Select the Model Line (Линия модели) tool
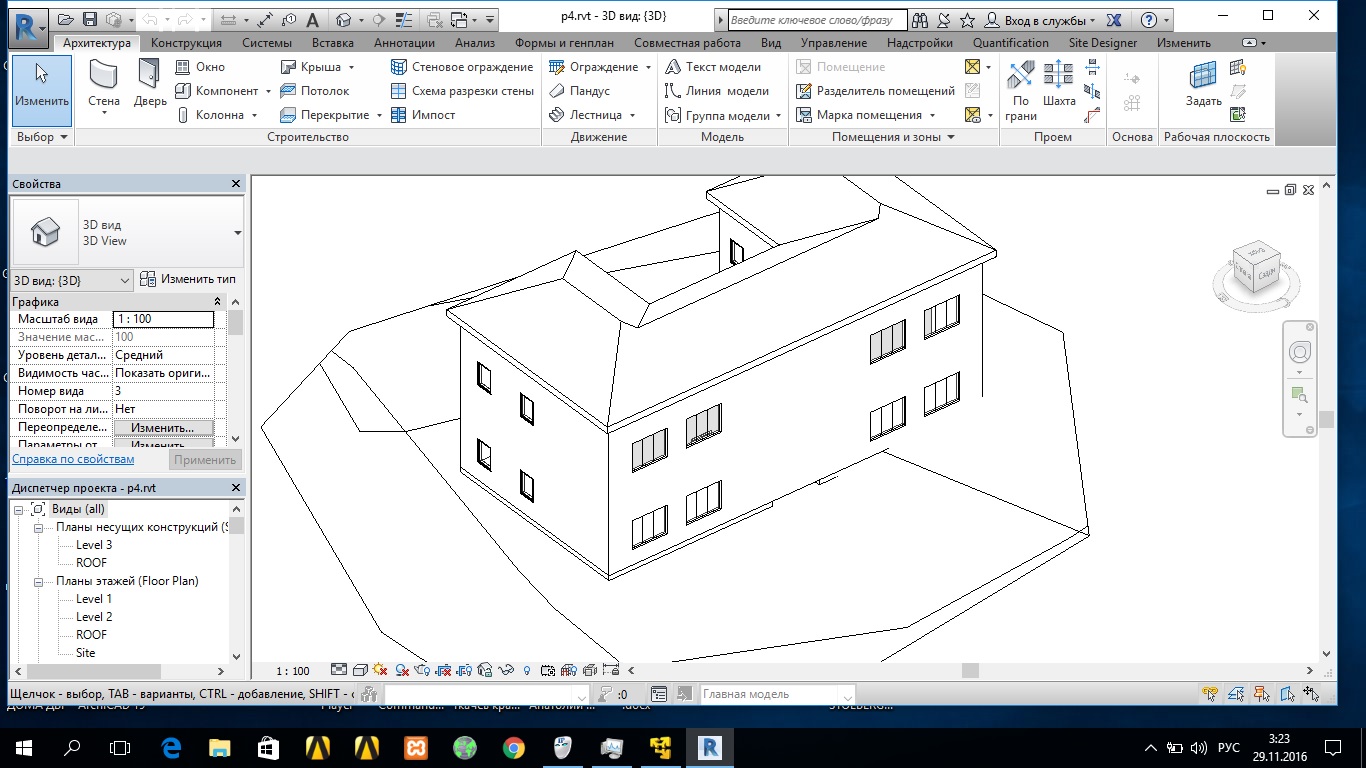Screen dimensions: 1366x768 coord(717,91)
